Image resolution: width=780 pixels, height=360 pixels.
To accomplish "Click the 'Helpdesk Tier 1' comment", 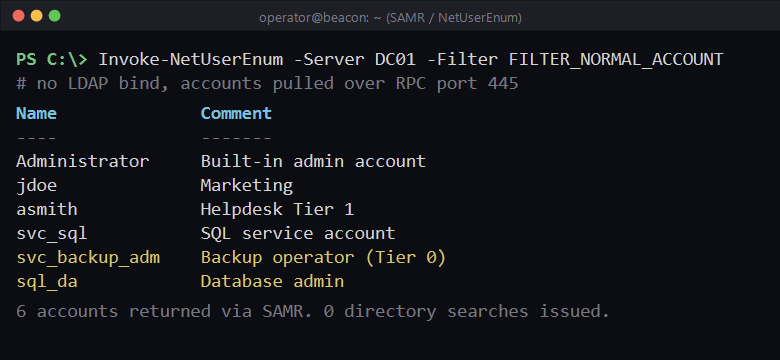I will point(277,209).
